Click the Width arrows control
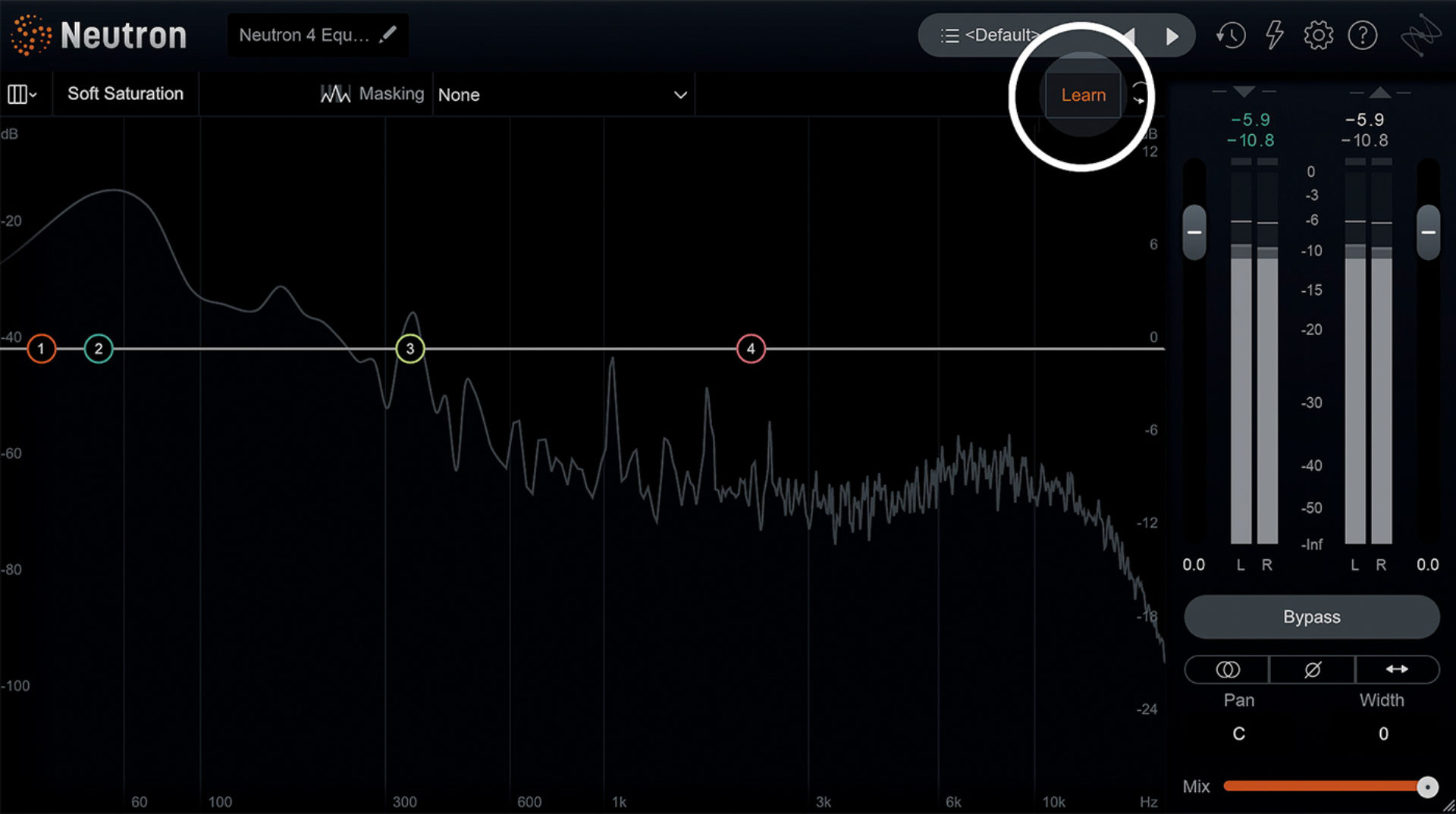The height and width of the screenshot is (814, 1456). [1398, 669]
